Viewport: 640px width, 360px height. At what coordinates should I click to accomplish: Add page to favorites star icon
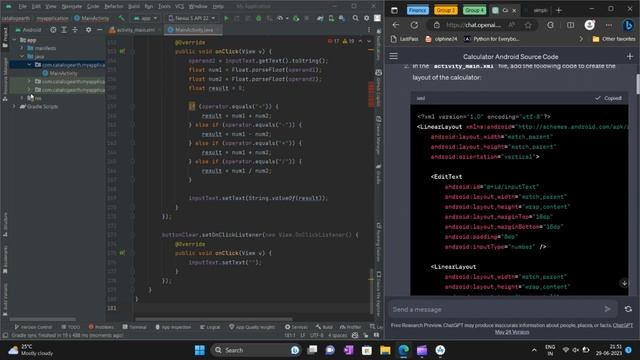point(528,25)
